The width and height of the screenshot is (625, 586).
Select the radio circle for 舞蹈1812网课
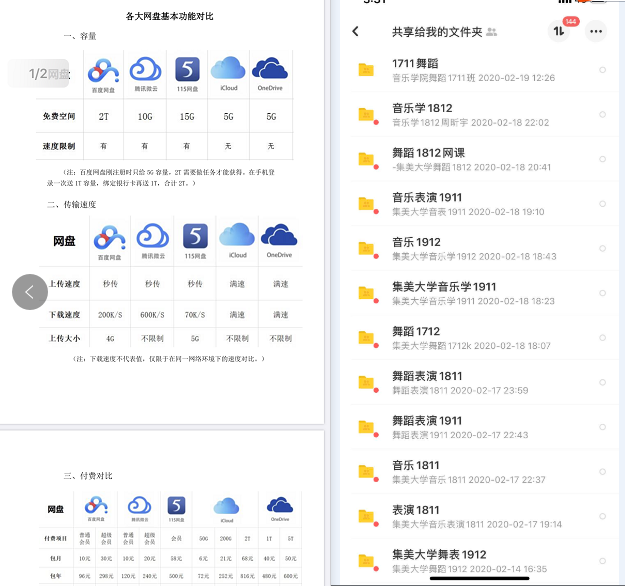pos(602,159)
